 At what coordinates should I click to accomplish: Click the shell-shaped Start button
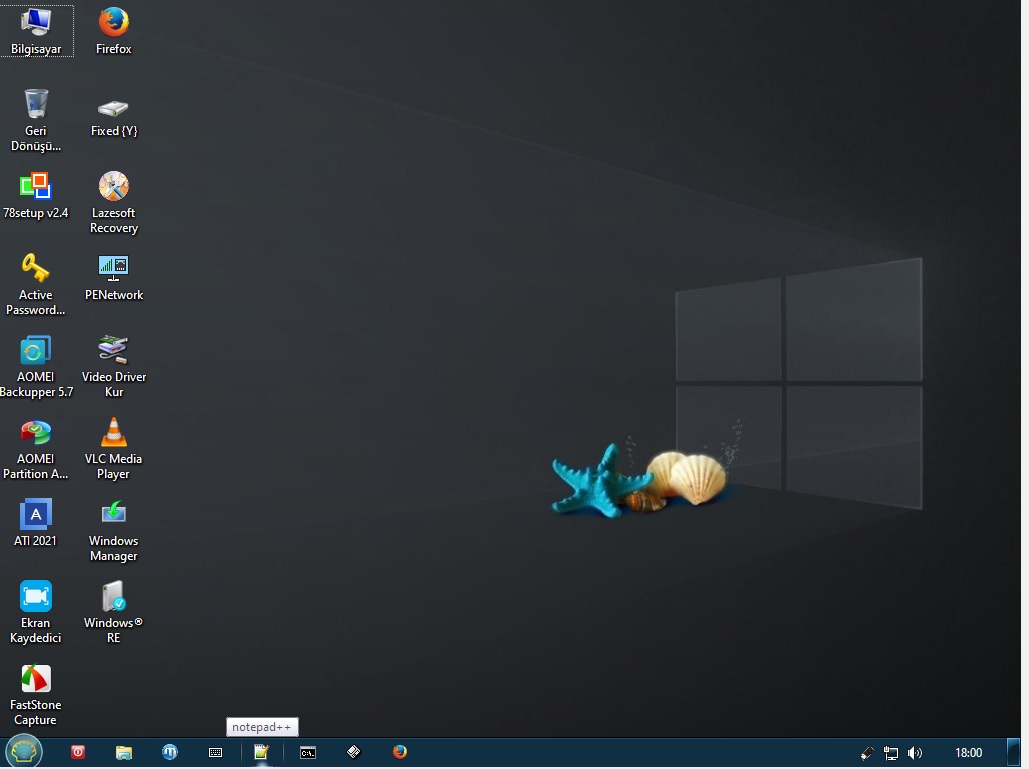click(x=23, y=751)
